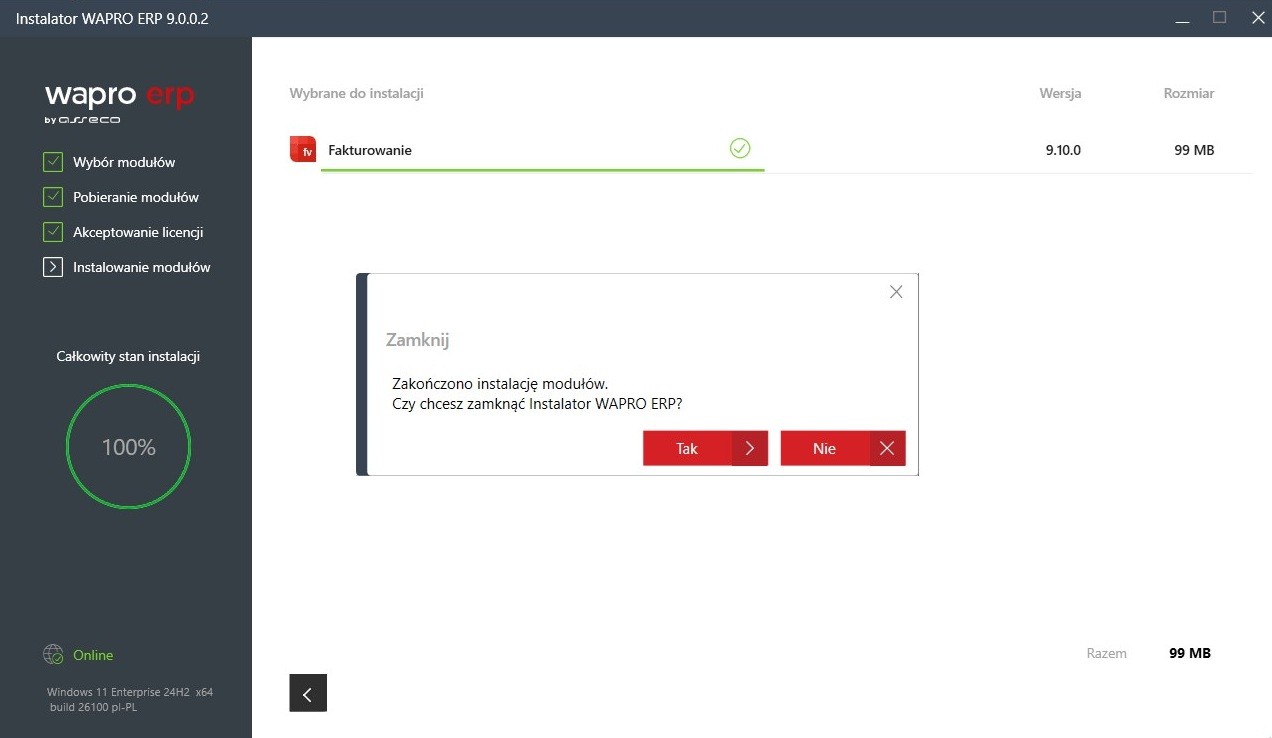Screen dimensions: 1272x738
Task: Collapse the dialog using its corner X
Action: click(x=895, y=291)
